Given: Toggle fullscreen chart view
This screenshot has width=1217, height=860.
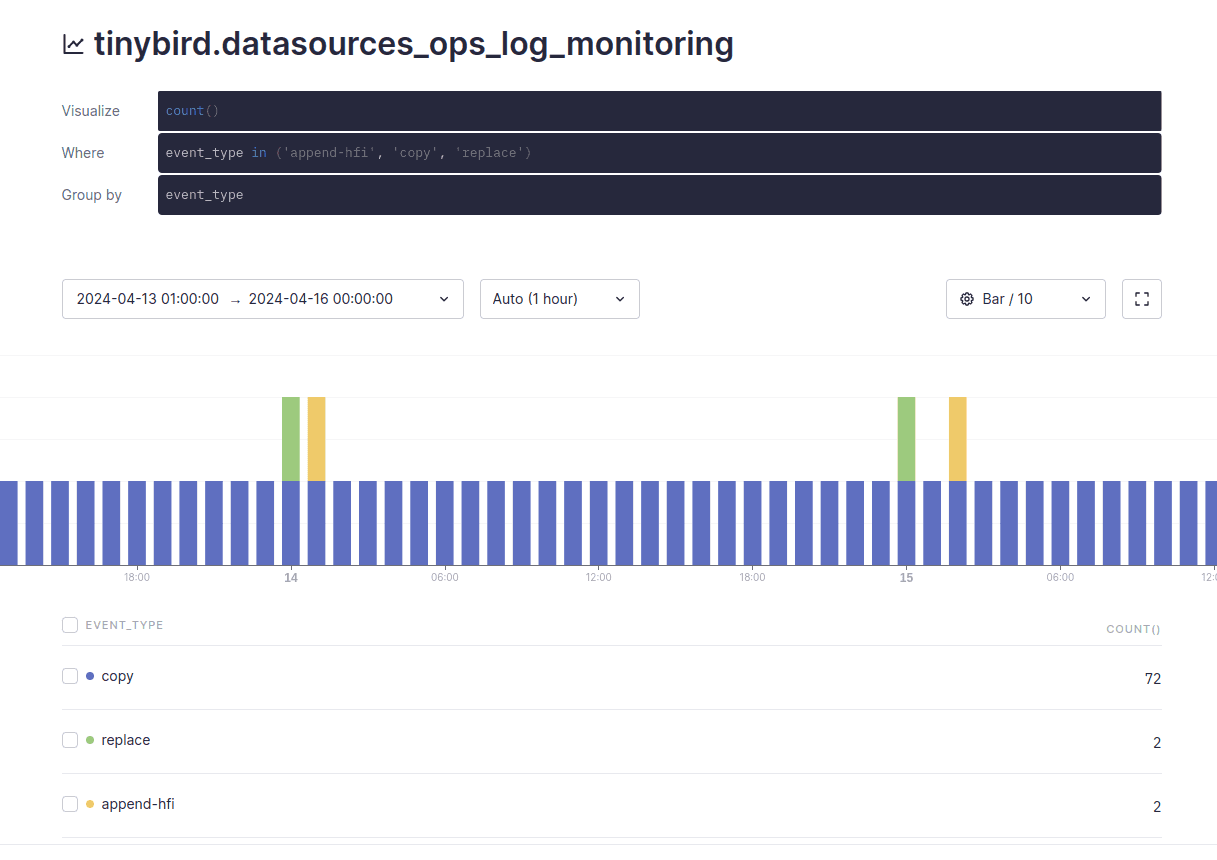Looking at the screenshot, I should tap(1142, 299).
